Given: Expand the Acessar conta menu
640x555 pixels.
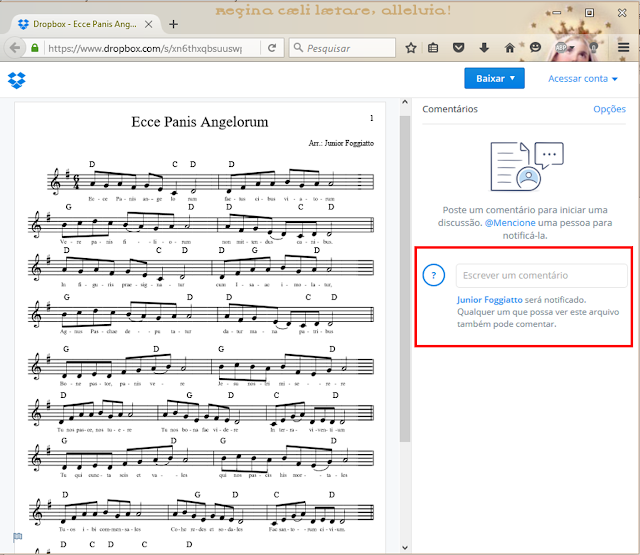Looking at the screenshot, I should click(x=582, y=79).
